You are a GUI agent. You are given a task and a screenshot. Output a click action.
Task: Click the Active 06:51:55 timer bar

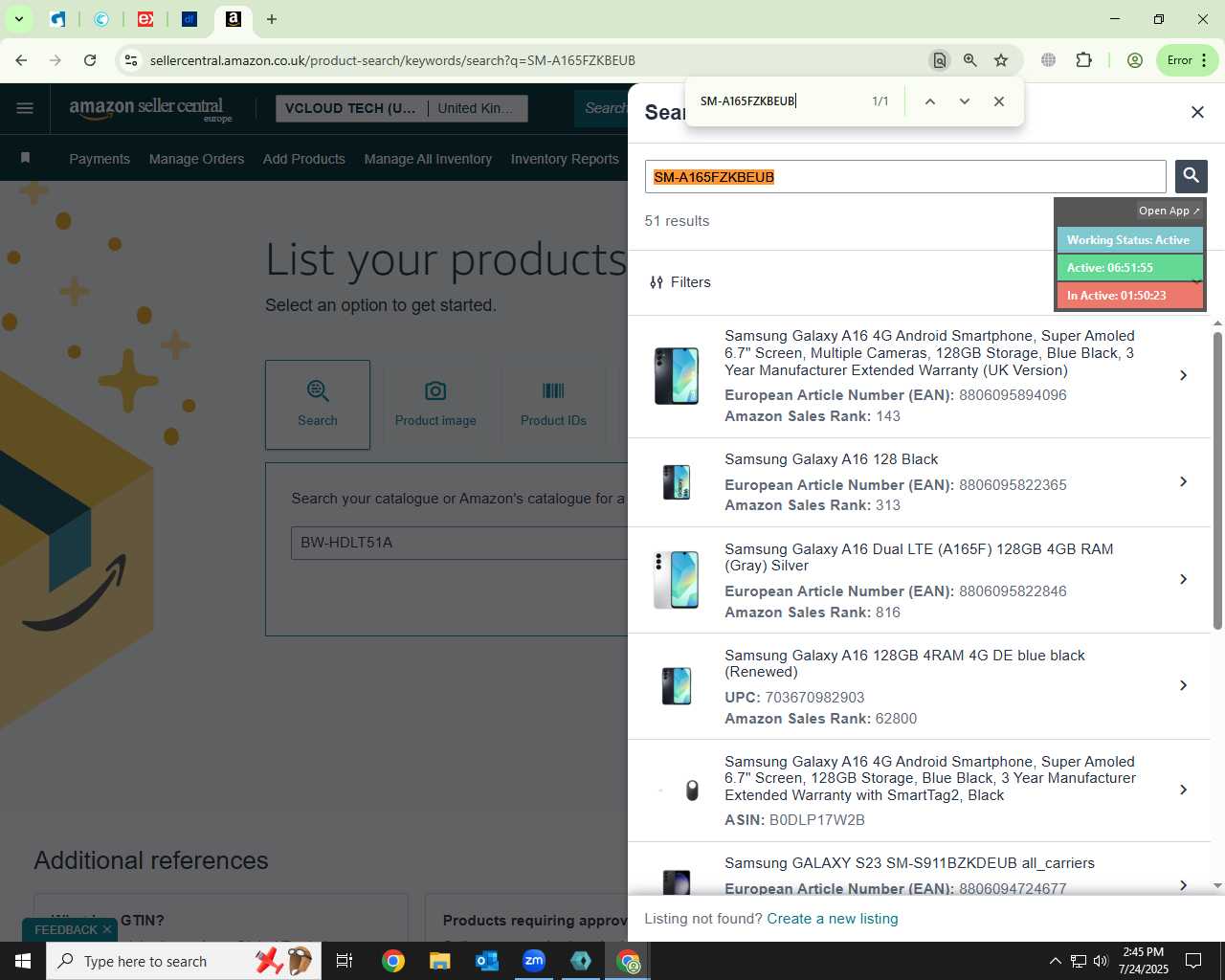tap(1129, 268)
